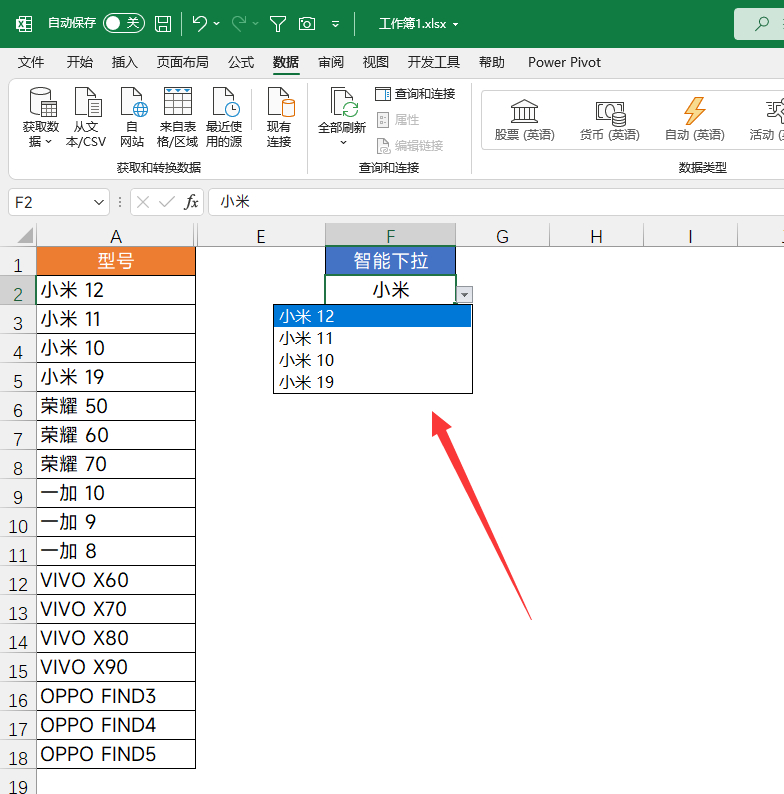Viewport: 784px width, 794px height.
Task: Switch to the 视图 tab
Action: click(376, 62)
